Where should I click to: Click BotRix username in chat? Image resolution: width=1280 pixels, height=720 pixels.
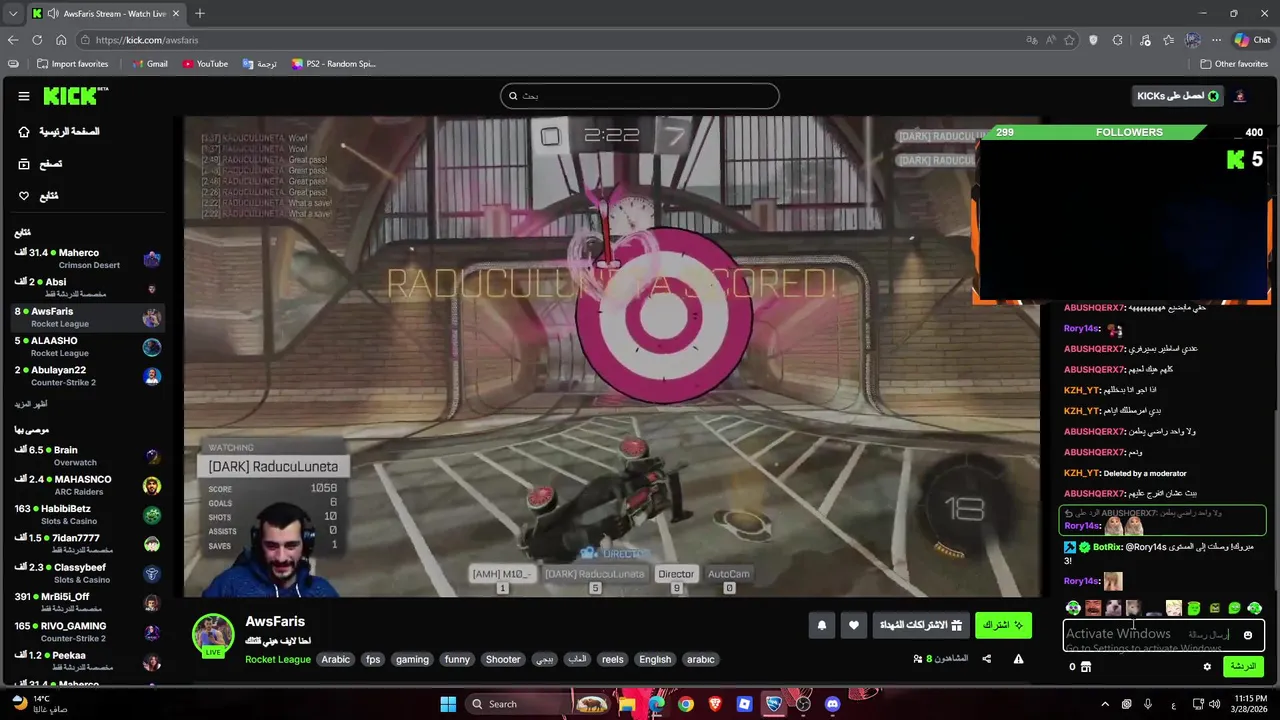(x=1107, y=547)
